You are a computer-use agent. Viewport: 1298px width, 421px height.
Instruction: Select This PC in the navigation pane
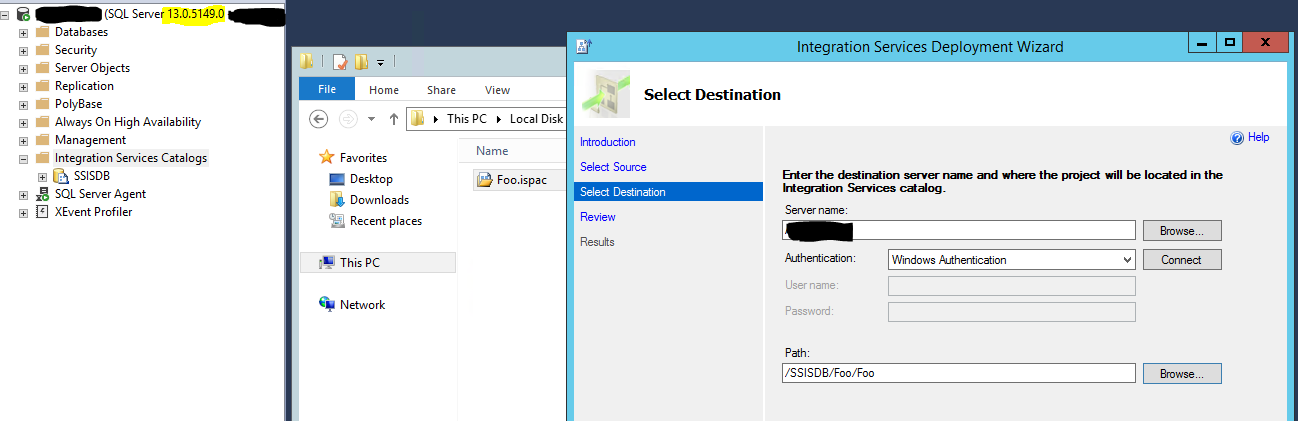377,263
